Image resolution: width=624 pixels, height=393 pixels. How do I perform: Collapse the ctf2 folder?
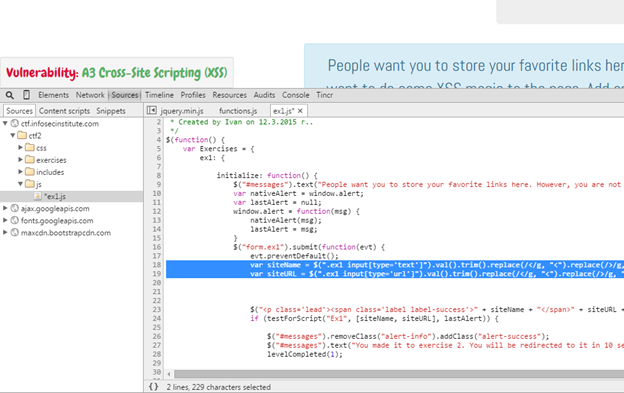coord(13,135)
